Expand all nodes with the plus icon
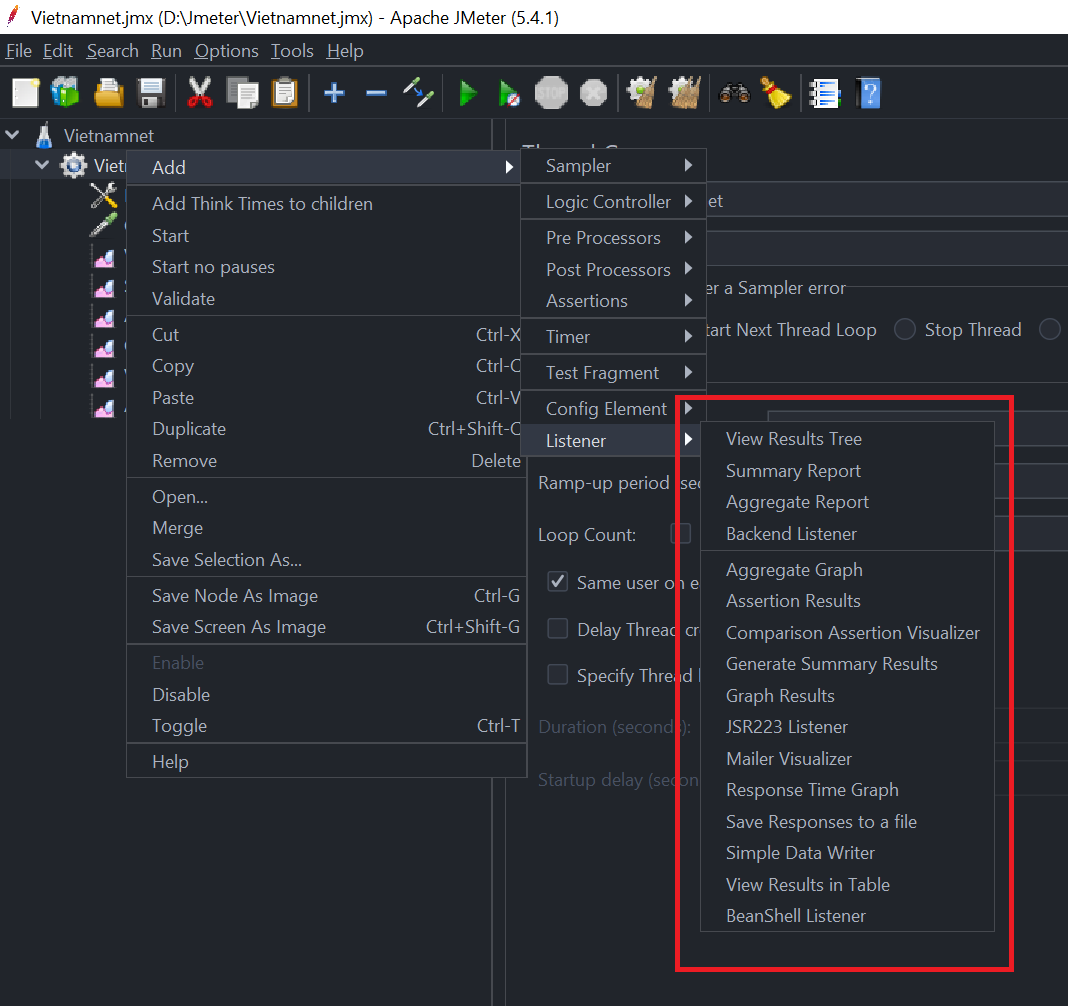The width and height of the screenshot is (1068, 1006). tap(334, 93)
